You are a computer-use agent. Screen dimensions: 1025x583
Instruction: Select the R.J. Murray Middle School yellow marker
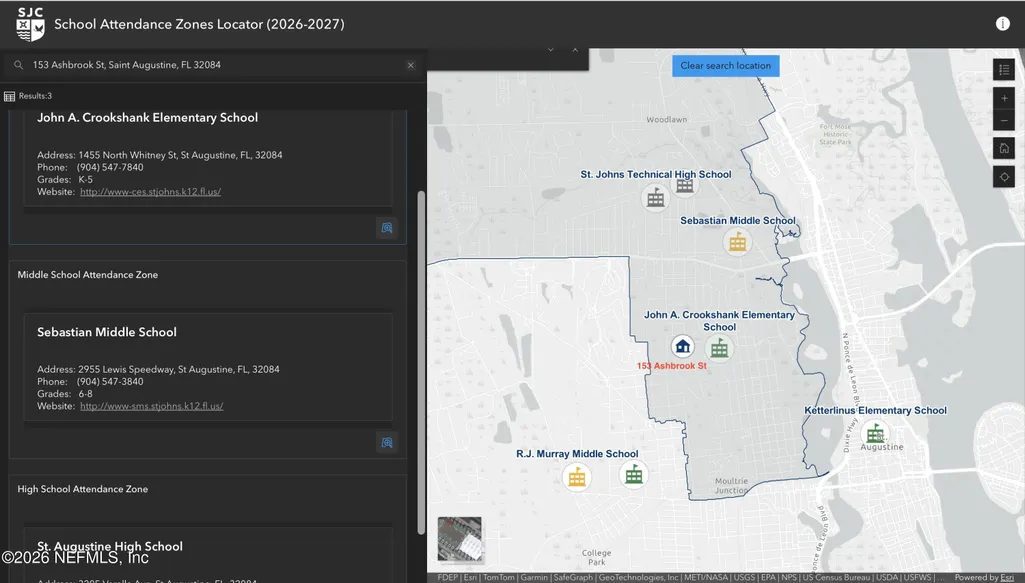(x=577, y=477)
